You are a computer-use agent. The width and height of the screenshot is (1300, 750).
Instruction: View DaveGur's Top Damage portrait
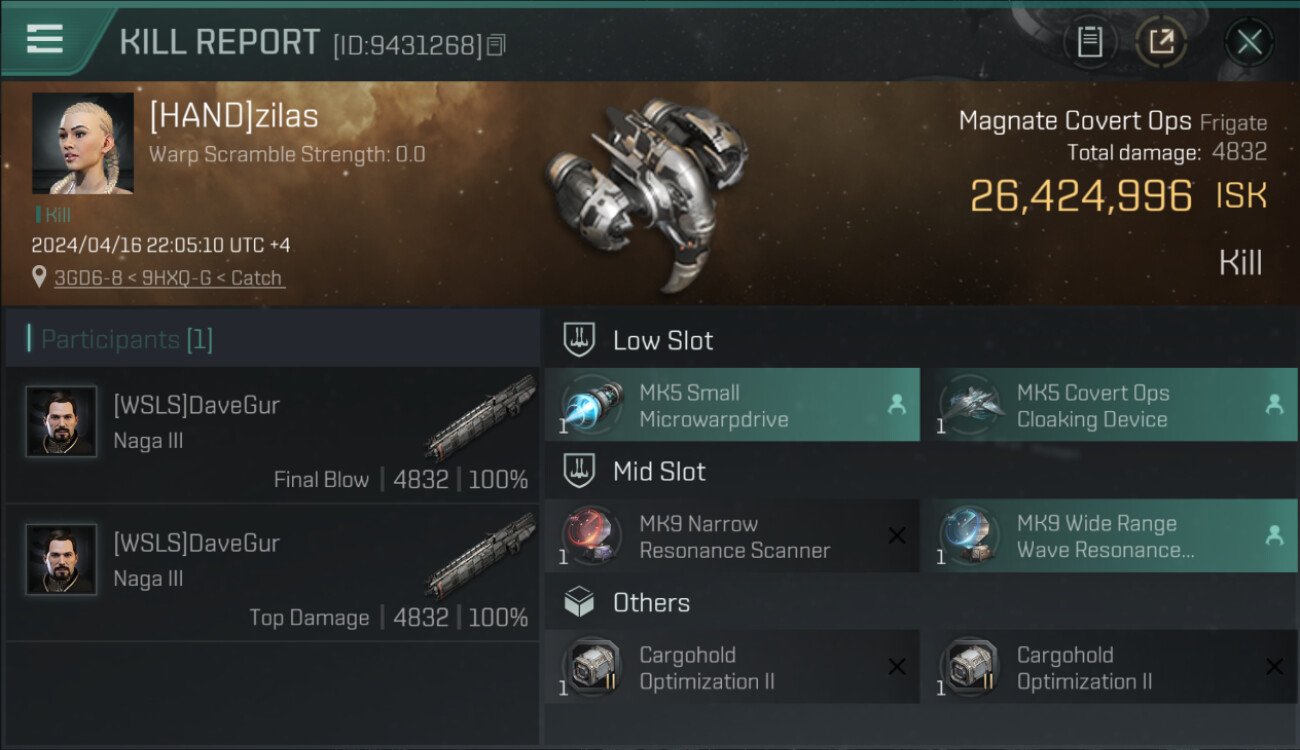(62, 559)
